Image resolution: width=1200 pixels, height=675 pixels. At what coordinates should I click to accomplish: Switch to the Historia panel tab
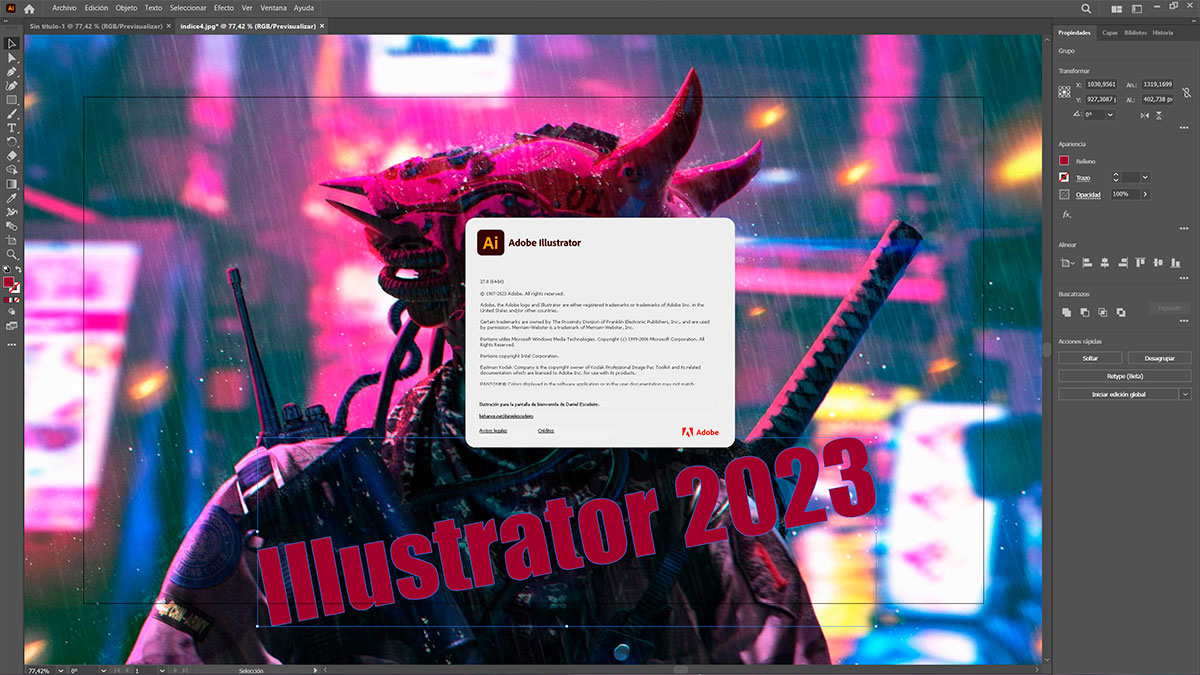pos(1163,33)
